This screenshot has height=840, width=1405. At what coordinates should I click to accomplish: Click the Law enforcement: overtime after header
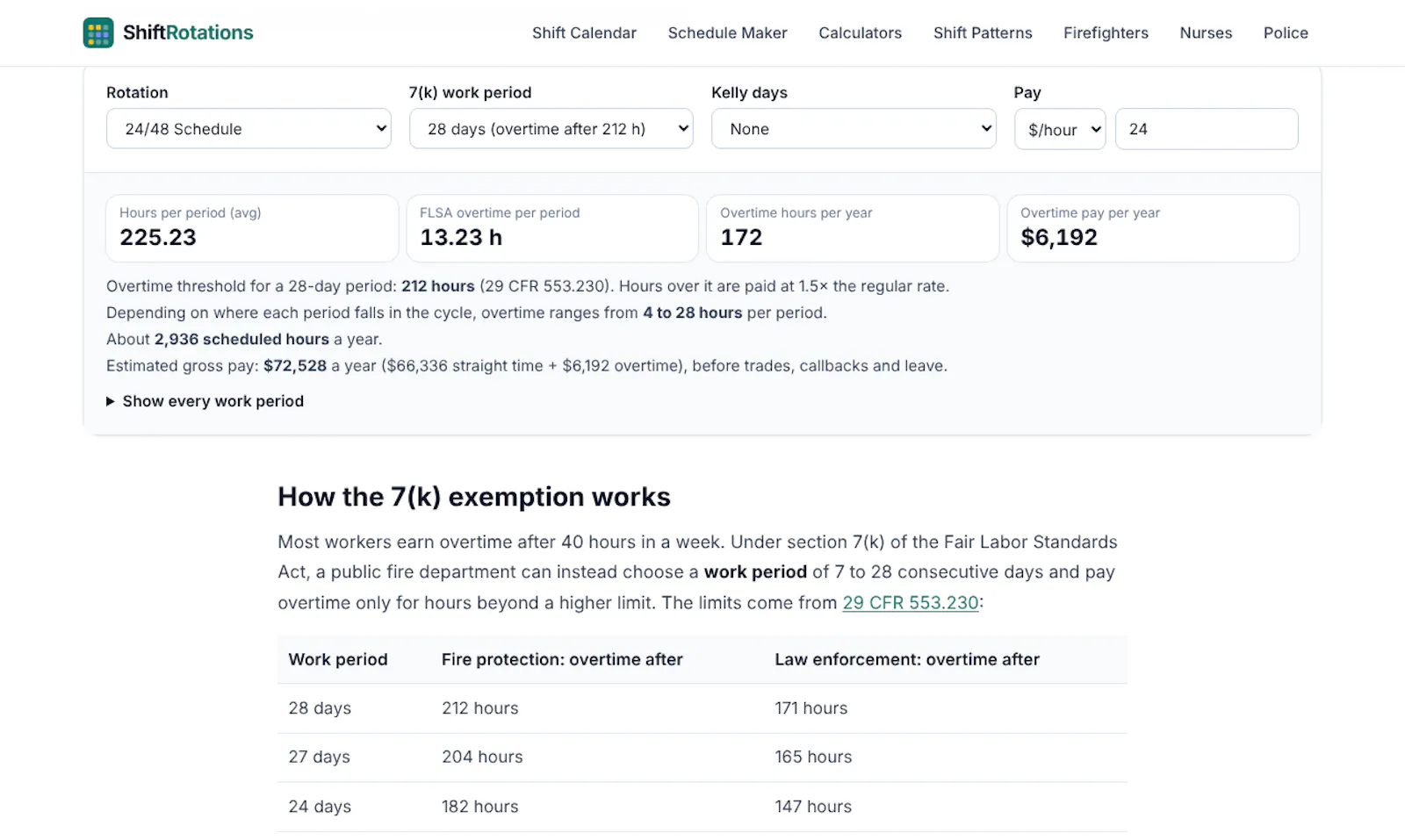907,659
